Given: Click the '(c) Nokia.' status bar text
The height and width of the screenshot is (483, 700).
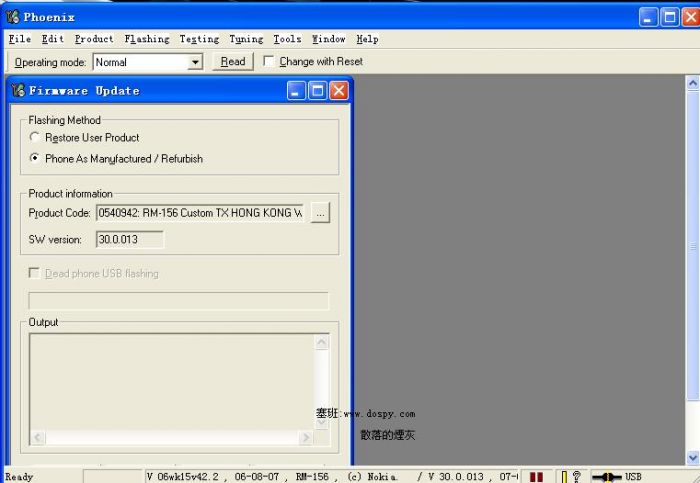Looking at the screenshot, I should coord(372,477).
